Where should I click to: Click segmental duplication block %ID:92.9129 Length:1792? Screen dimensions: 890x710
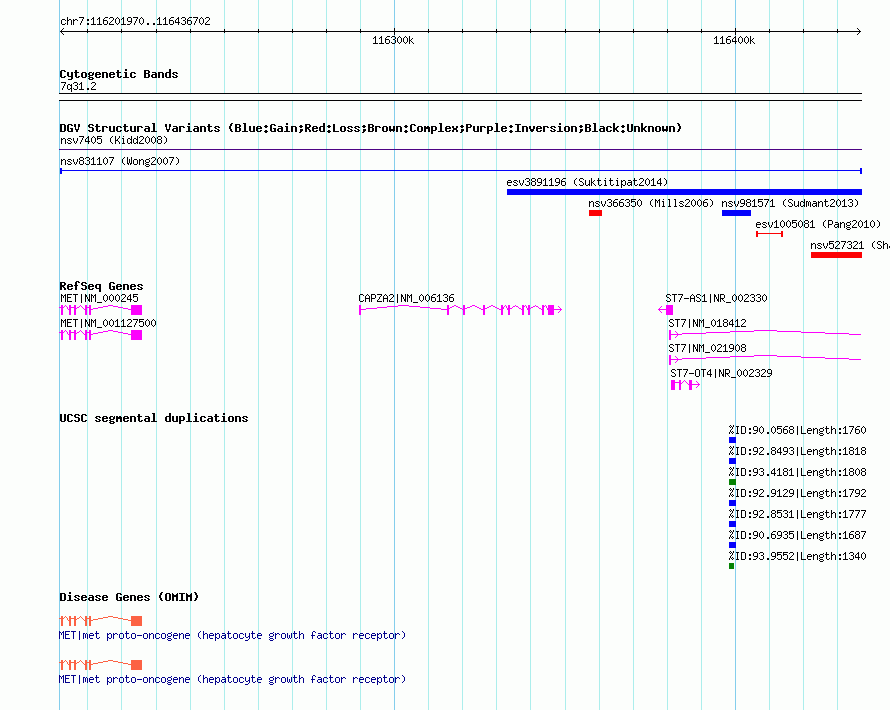point(732,503)
